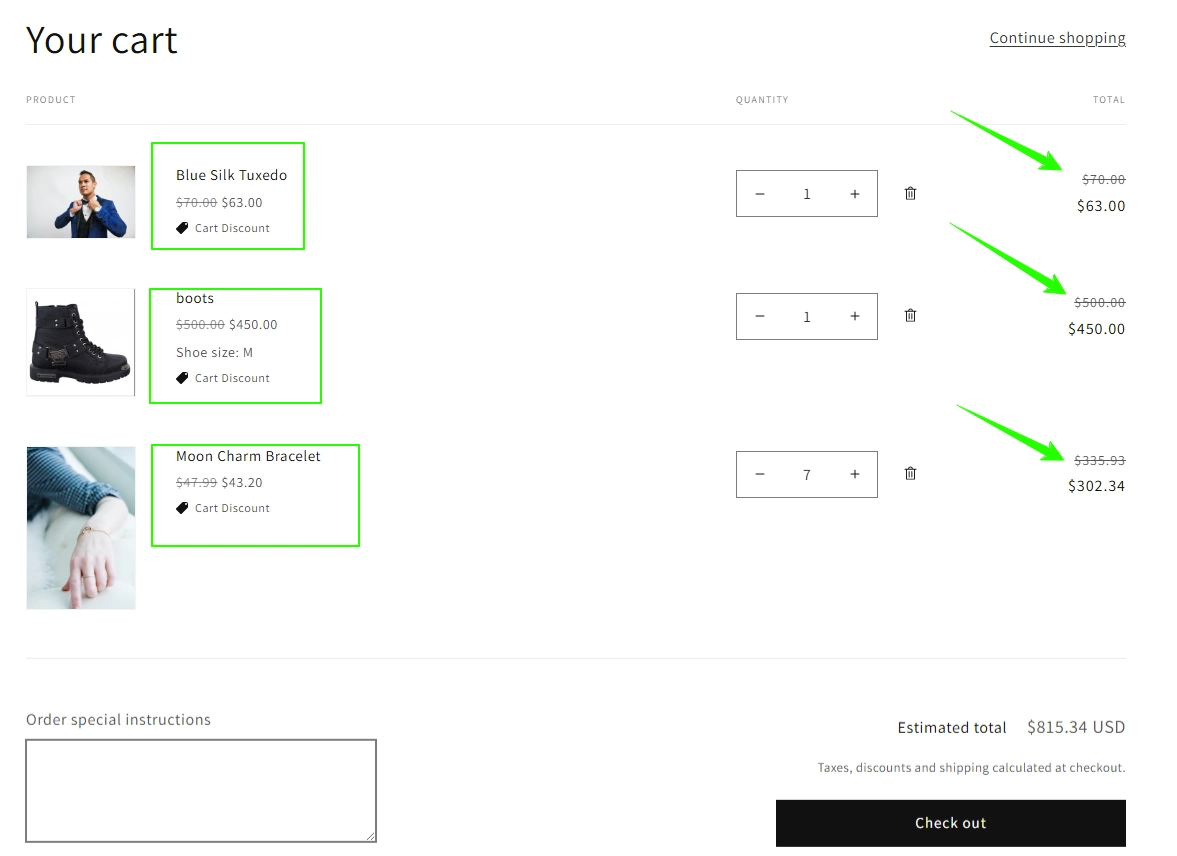Decrease boots quantity with minus button
Screen dimensions: 1177x856
[760, 316]
